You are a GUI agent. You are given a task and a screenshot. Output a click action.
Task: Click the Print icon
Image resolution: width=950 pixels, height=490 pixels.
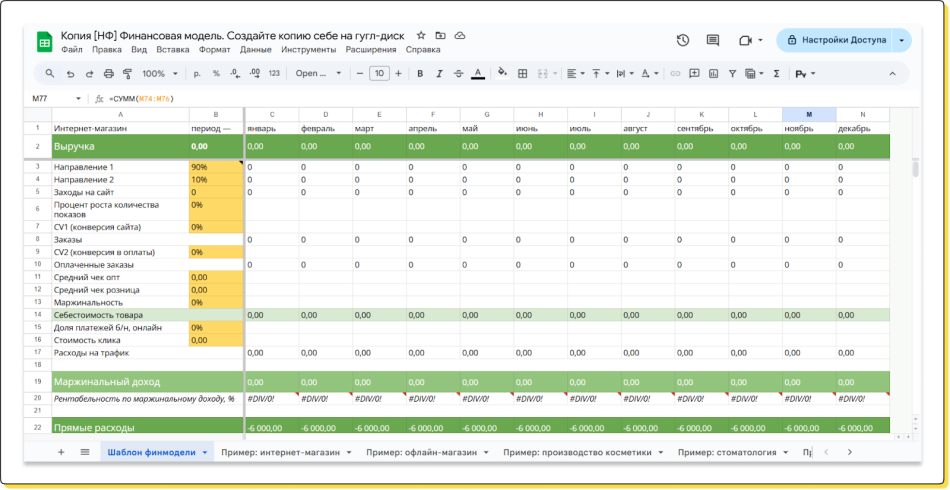108,74
